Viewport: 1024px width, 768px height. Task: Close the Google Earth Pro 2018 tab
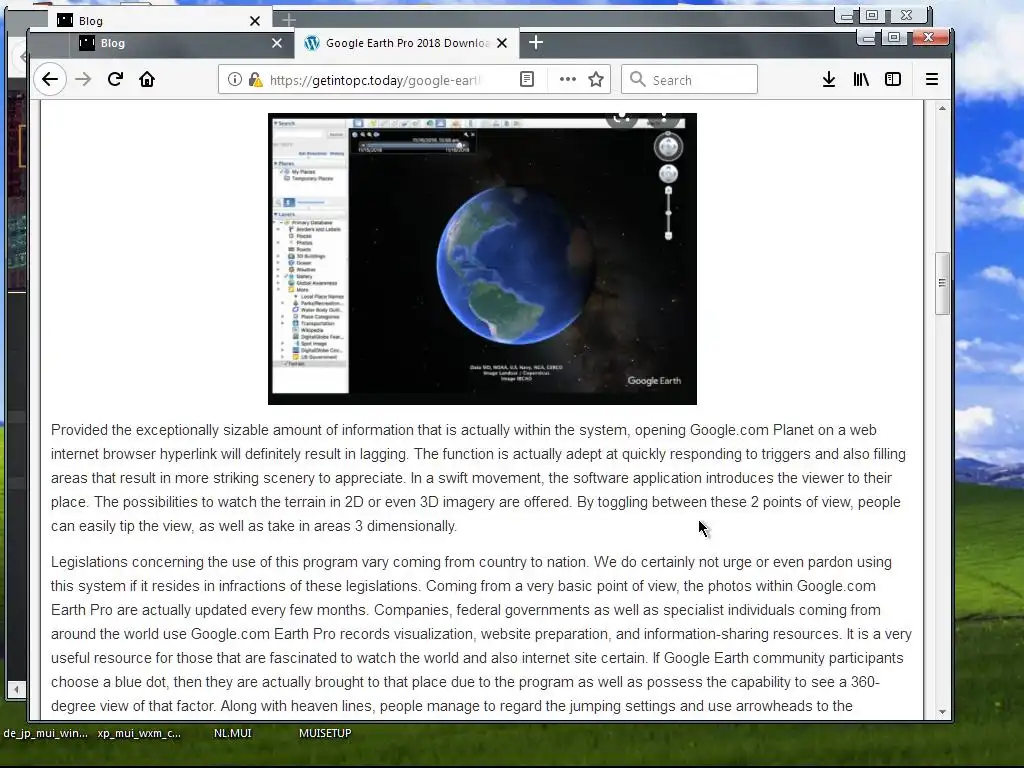tap(502, 43)
